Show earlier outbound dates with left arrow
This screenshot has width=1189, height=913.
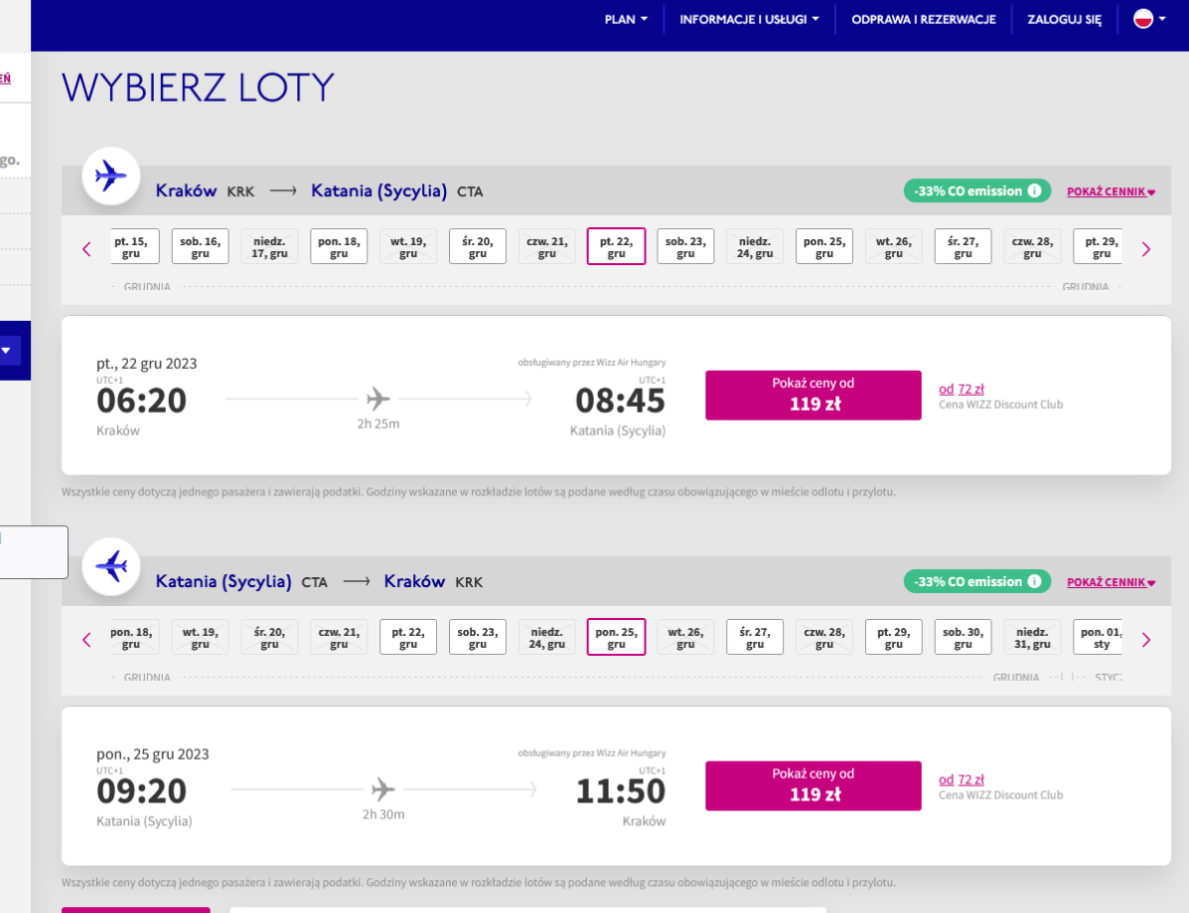86,249
